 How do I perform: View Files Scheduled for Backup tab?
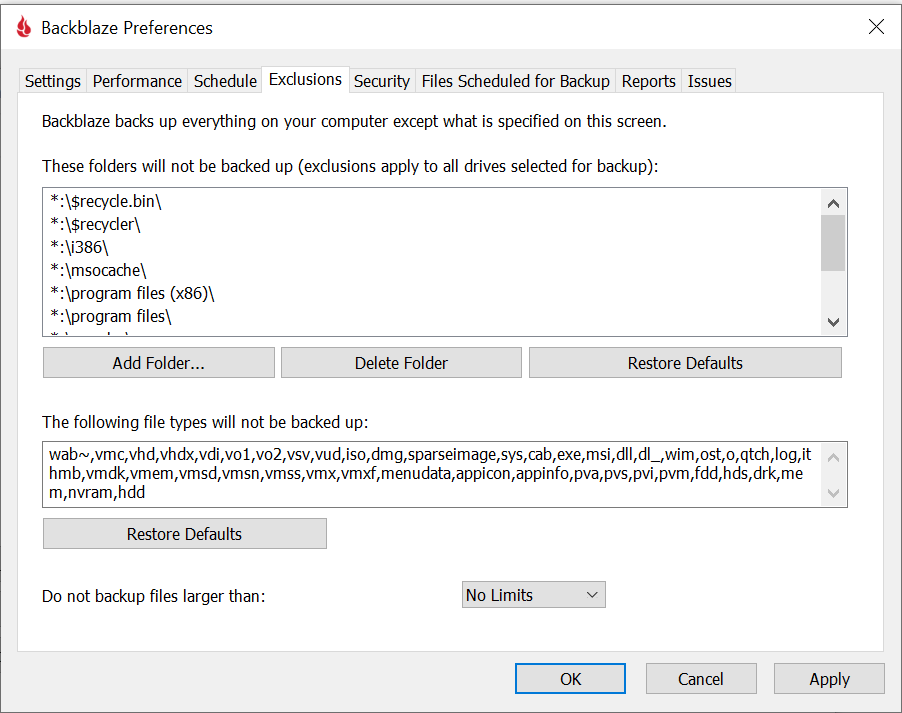point(515,81)
